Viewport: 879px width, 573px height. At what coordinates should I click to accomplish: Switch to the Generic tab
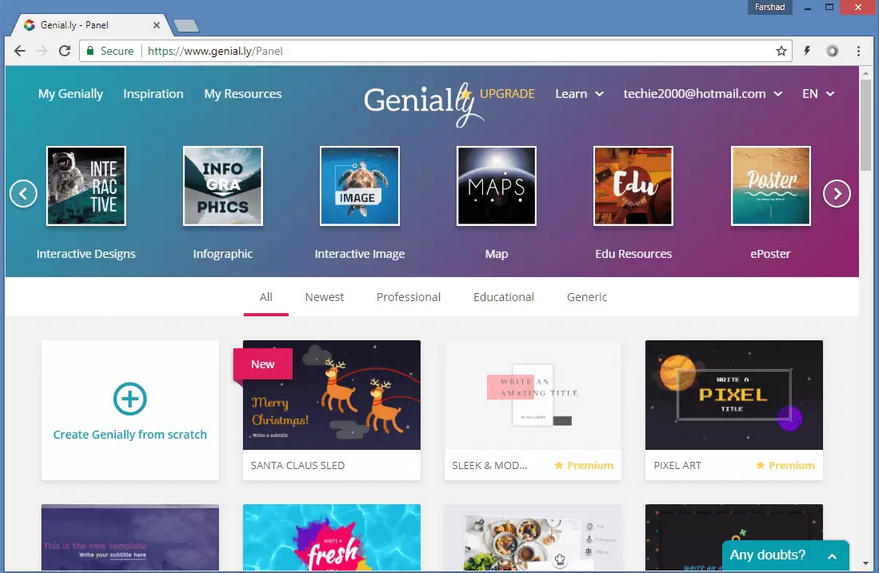pyautogui.click(x=586, y=297)
